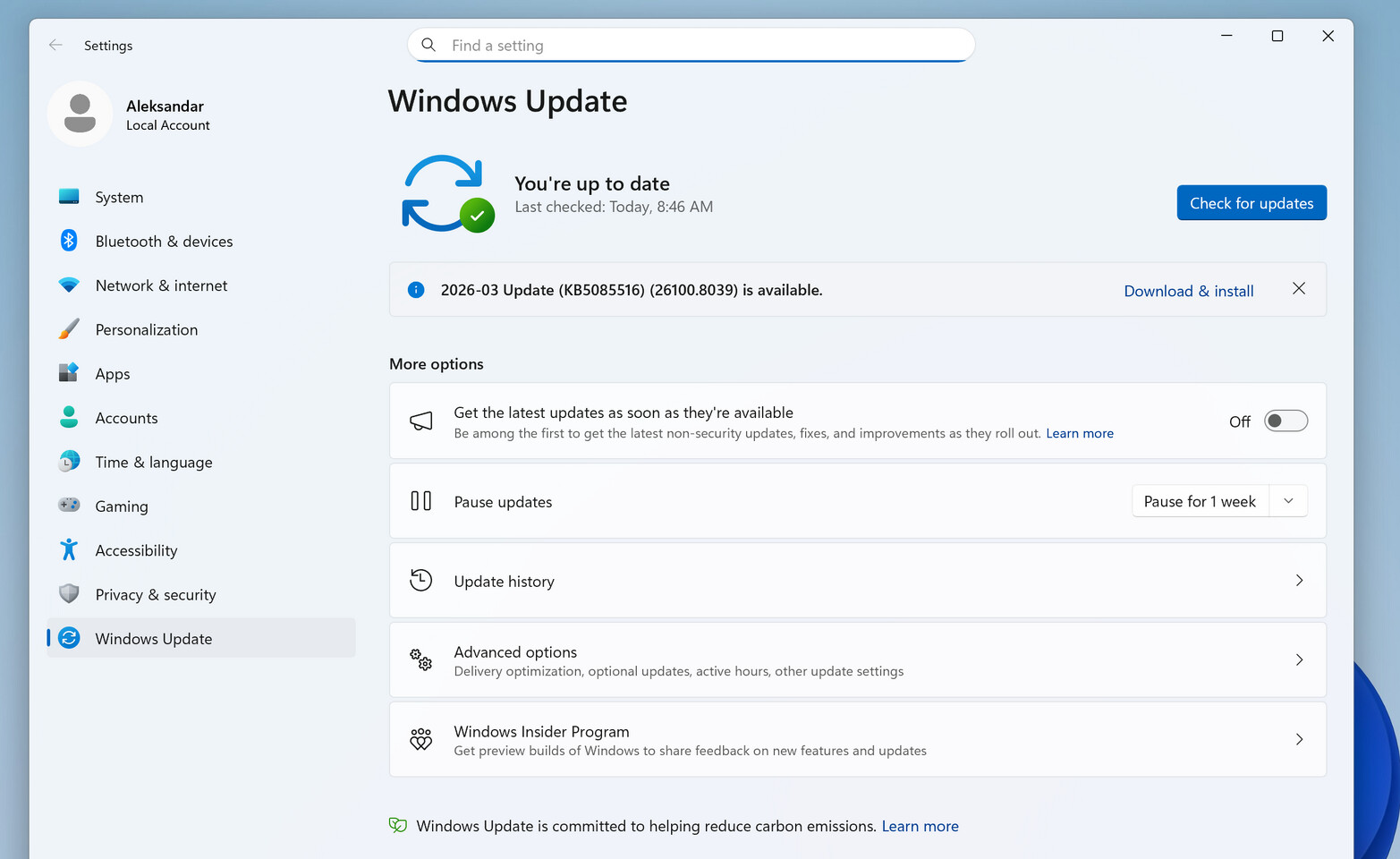Open Network & internet via its Wi-Fi icon
Viewport: 1400px width, 859px height.
[x=69, y=285]
